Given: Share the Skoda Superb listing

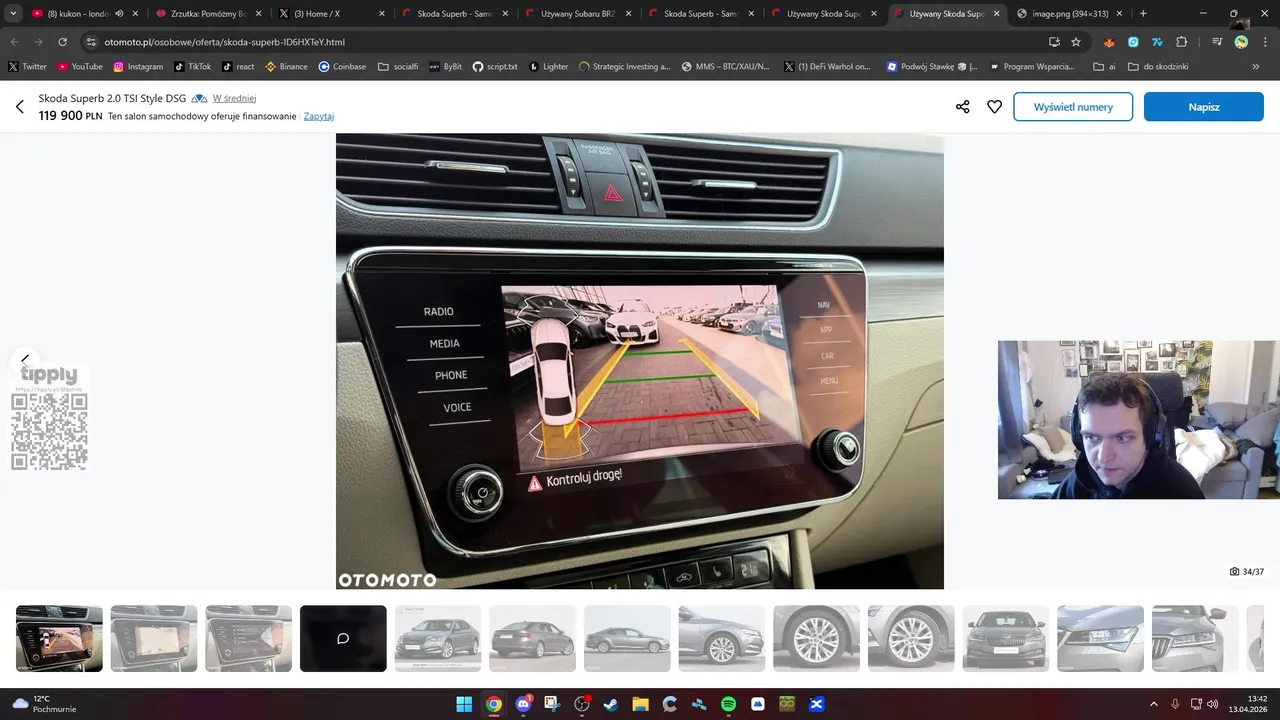Looking at the screenshot, I should pyautogui.click(x=962, y=107).
